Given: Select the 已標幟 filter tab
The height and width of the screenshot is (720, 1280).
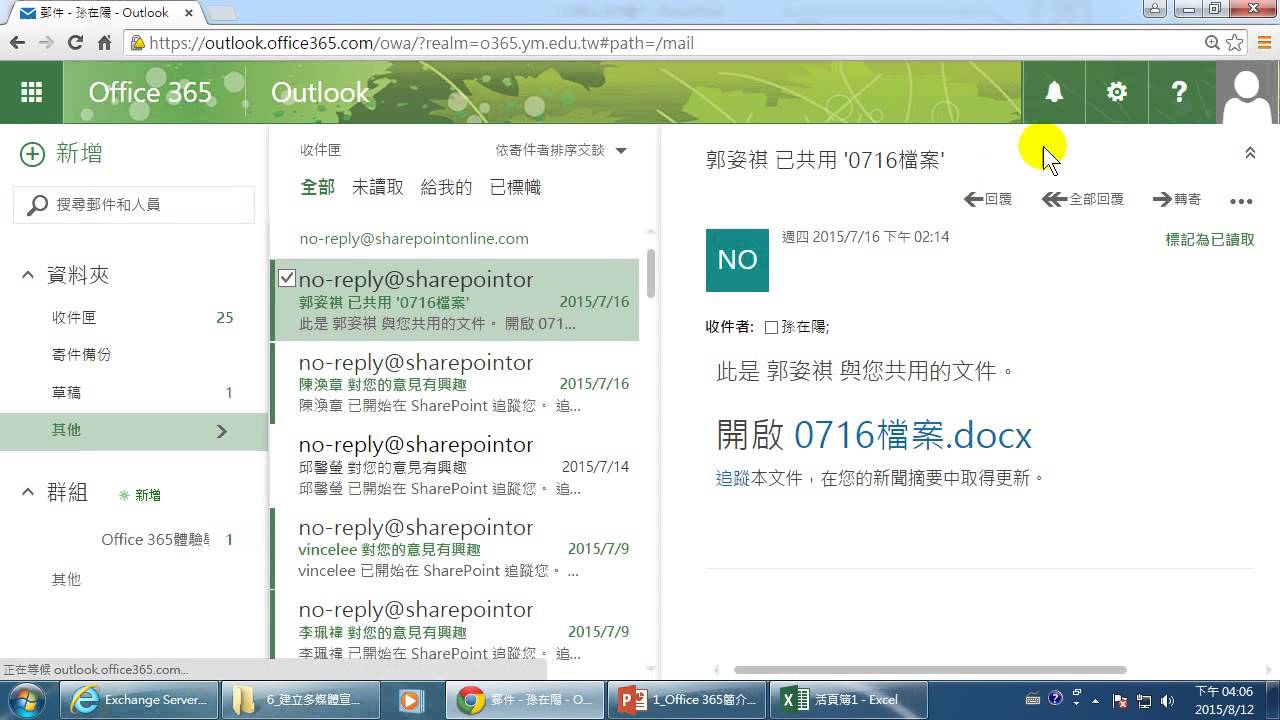Looking at the screenshot, I should (515, 187).
